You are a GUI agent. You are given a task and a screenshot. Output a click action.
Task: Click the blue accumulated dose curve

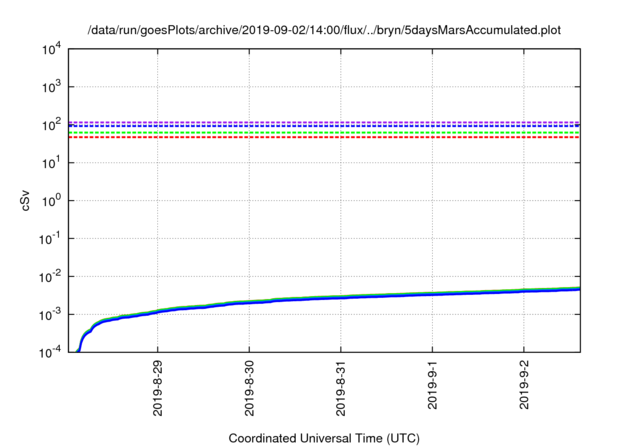click(x=341, y=297)
